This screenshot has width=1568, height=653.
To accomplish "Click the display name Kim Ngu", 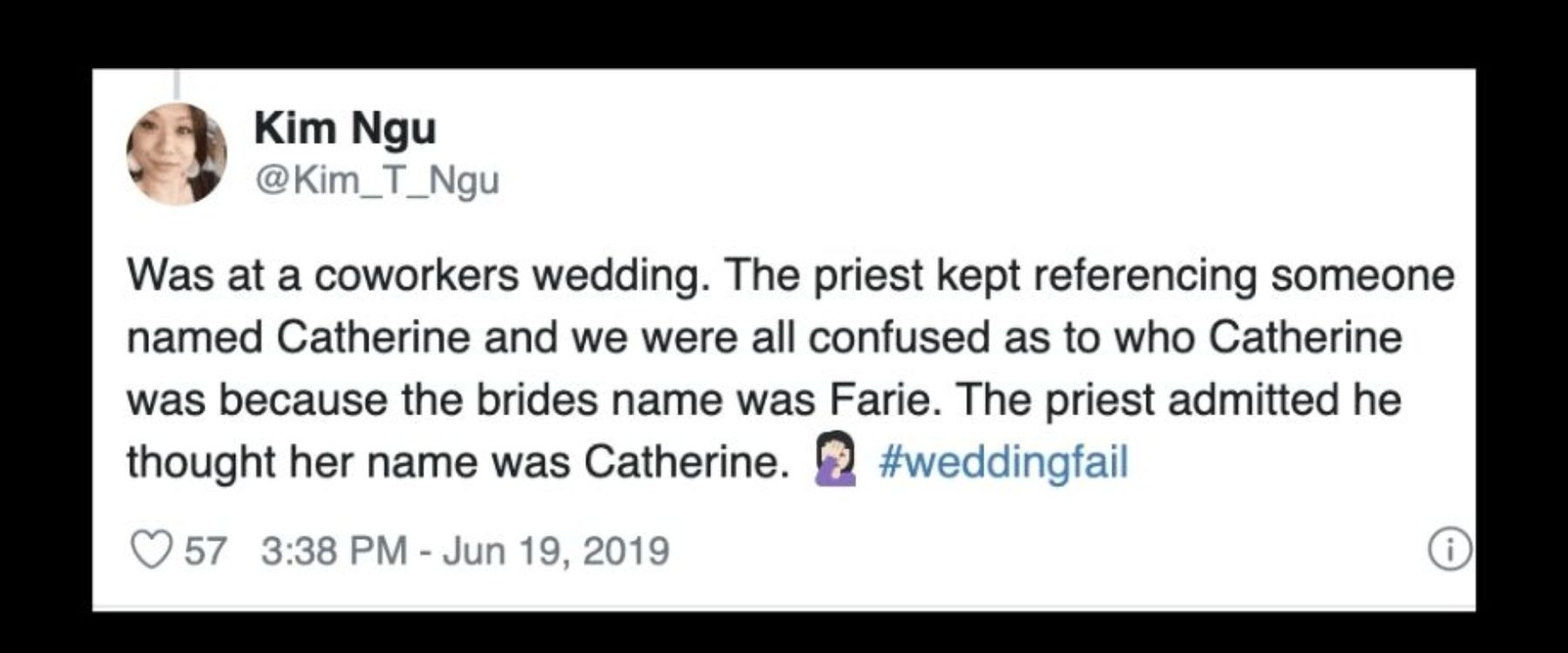I will tap(345, 129).
